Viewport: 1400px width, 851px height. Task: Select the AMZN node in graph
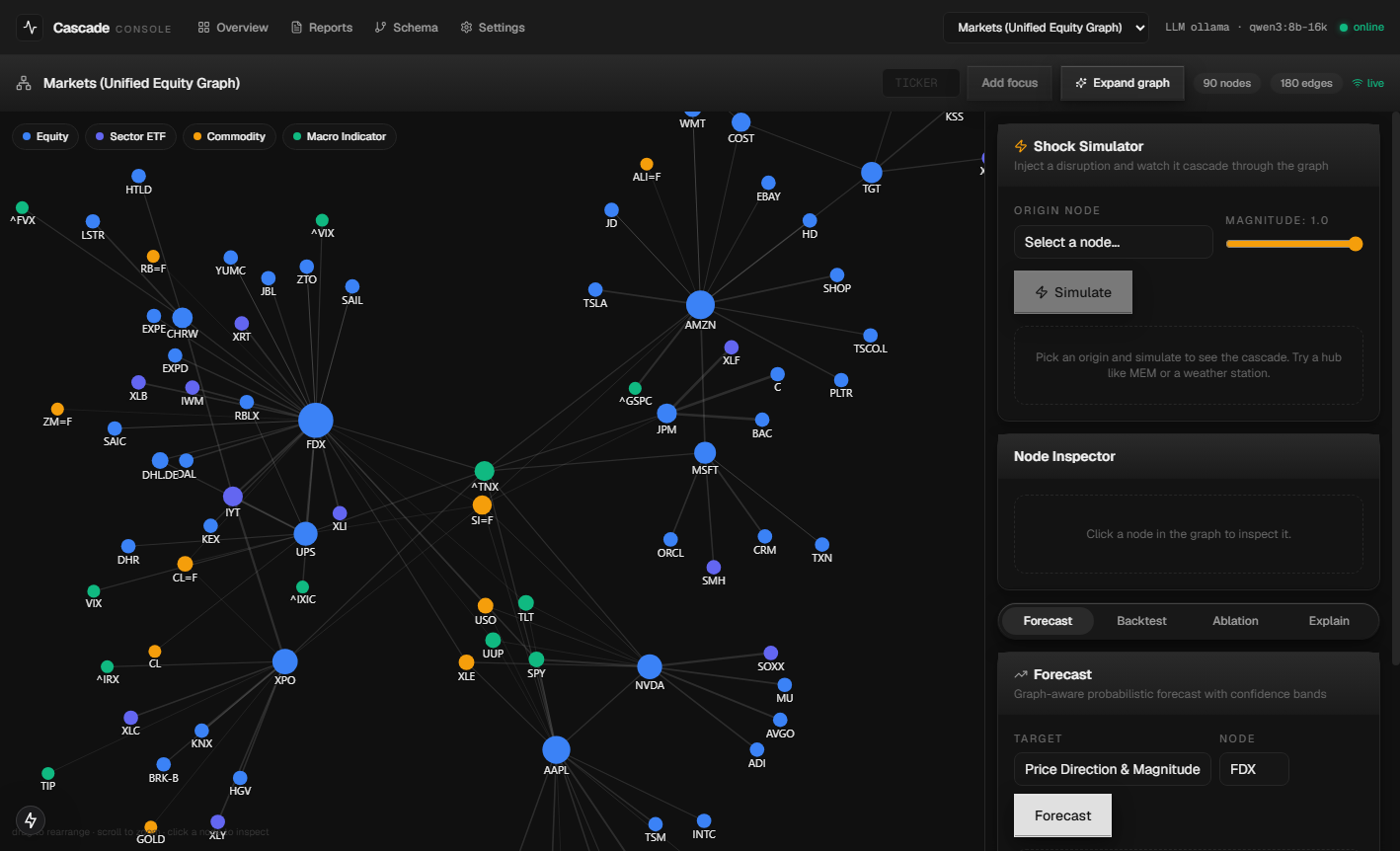(700, 304)
